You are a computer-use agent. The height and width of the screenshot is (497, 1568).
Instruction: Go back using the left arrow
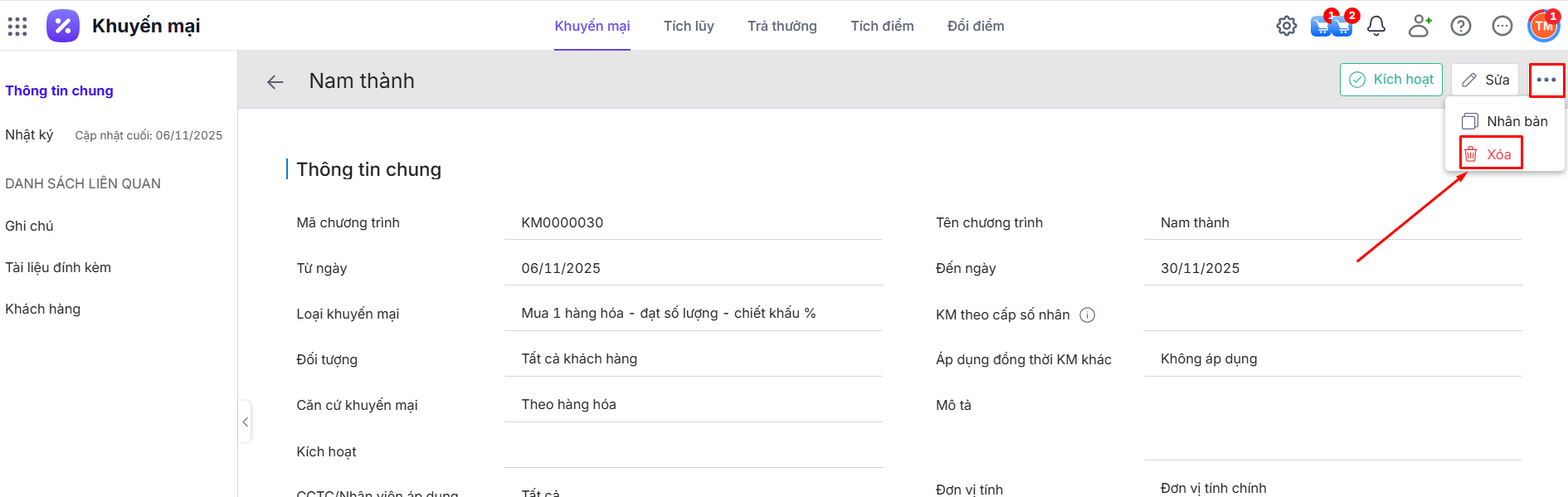275,81
